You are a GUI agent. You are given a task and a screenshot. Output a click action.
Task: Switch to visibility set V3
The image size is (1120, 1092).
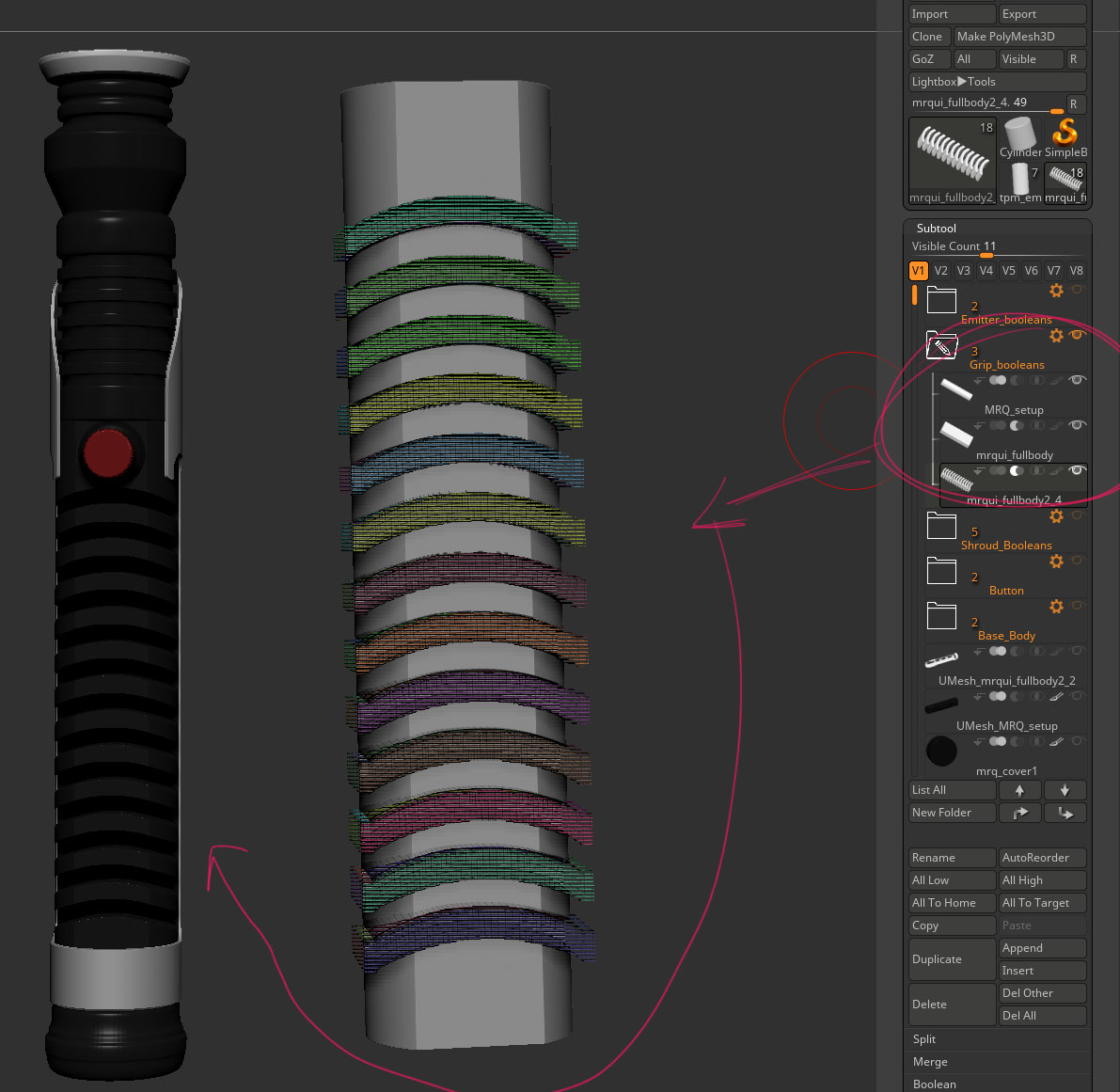964,271
